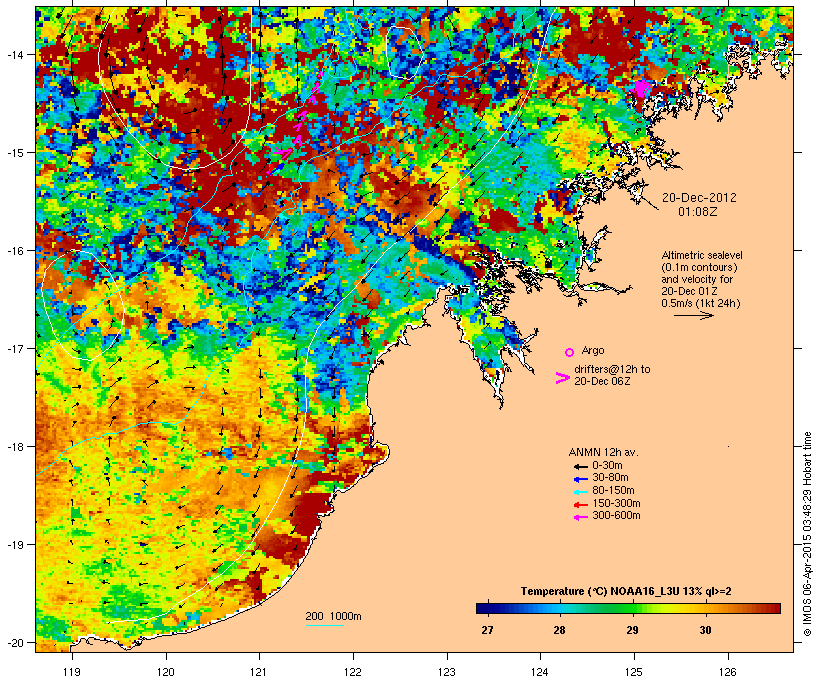Click the -19 latitude axis label
Image resolution: width=820 pixels, height=680 pixels.
14,545
